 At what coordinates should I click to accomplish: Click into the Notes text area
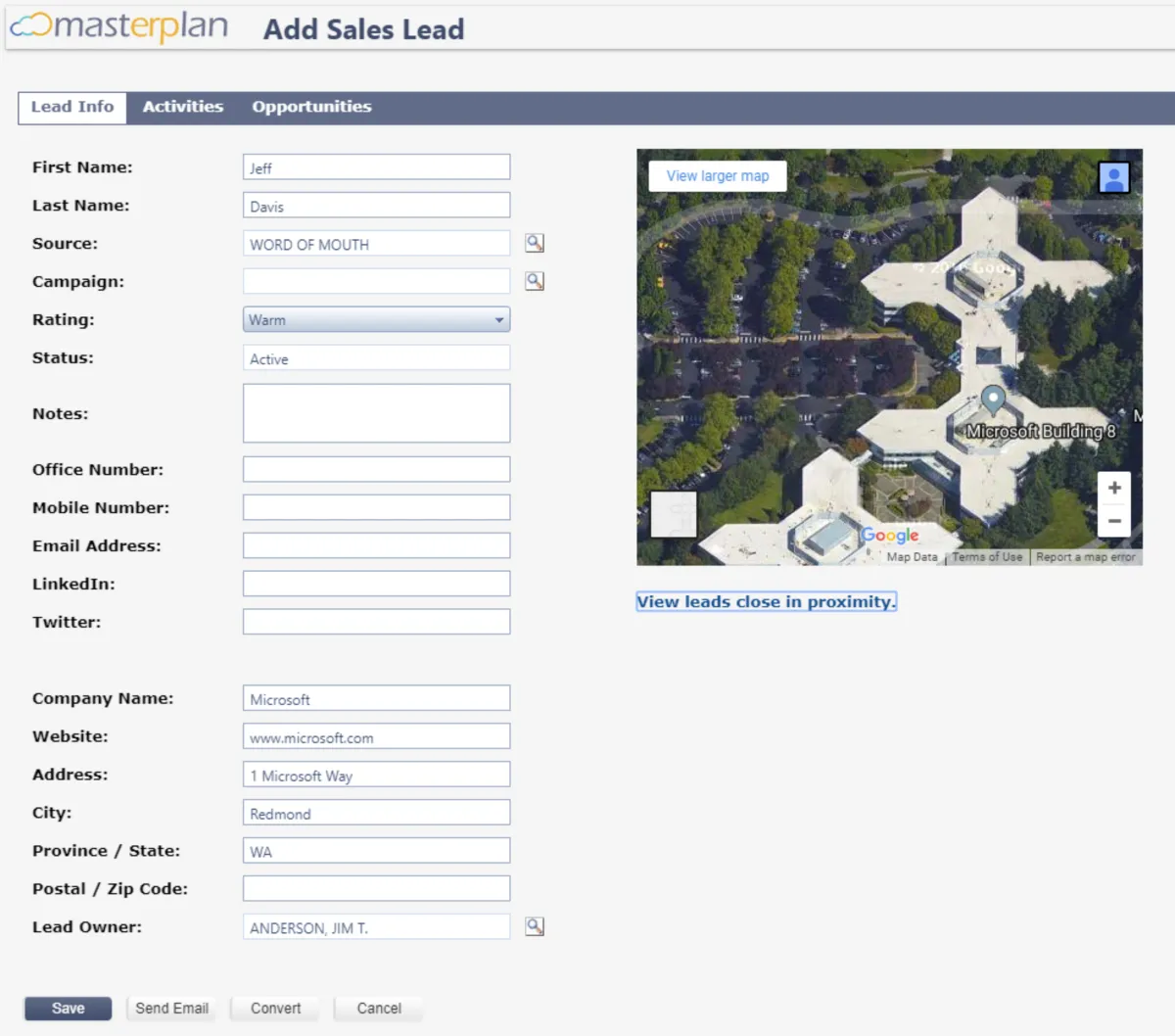tap(376, 413)
